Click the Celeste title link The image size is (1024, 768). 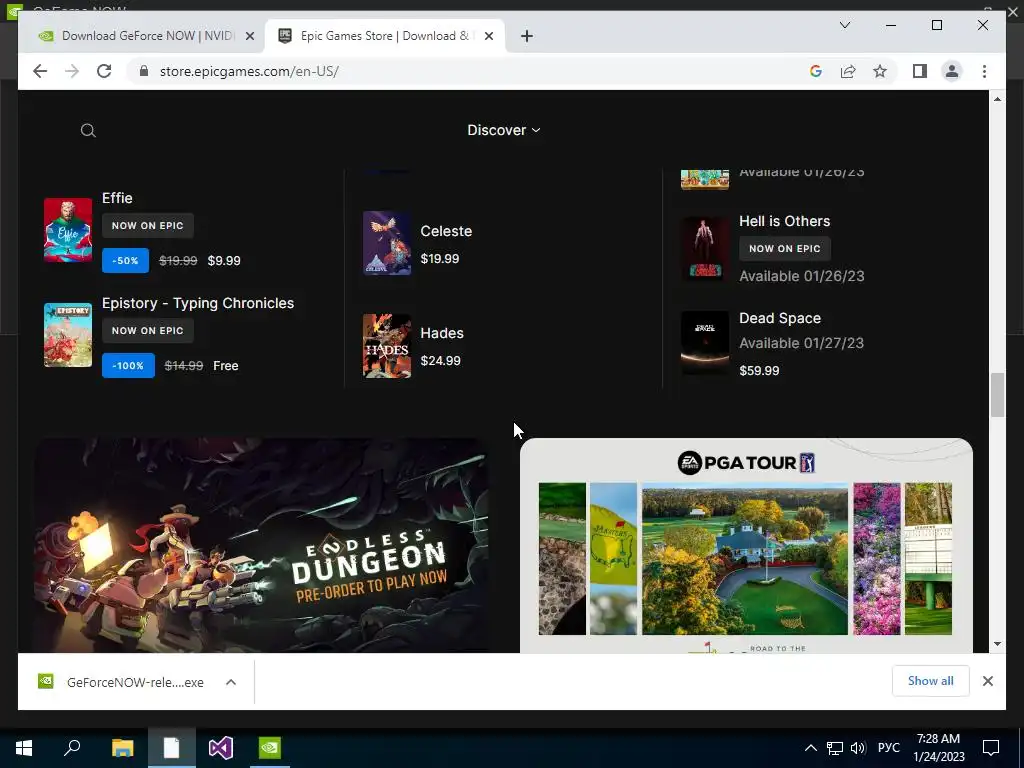(446, 231)
